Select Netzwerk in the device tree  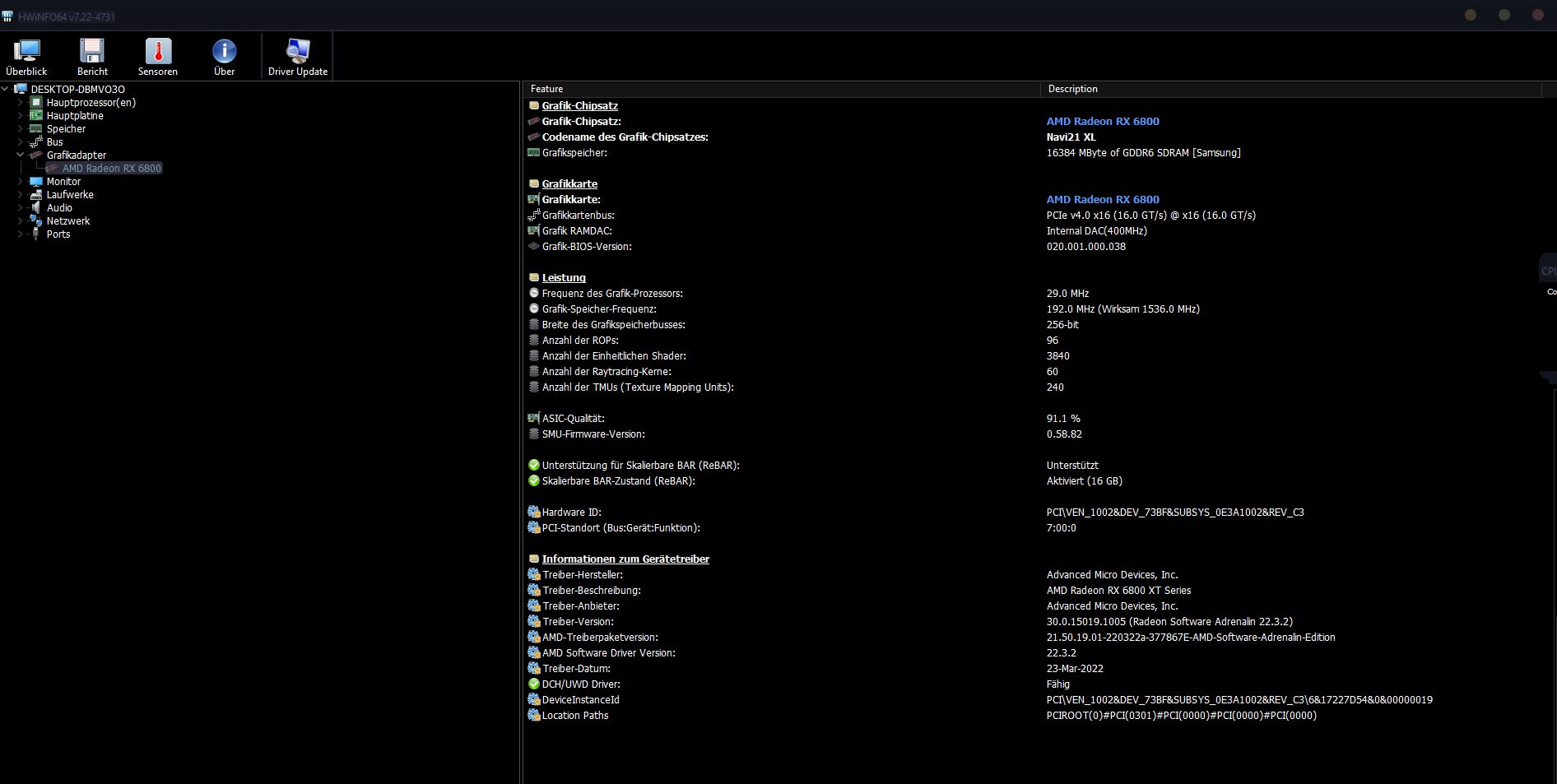click(68, 221)
